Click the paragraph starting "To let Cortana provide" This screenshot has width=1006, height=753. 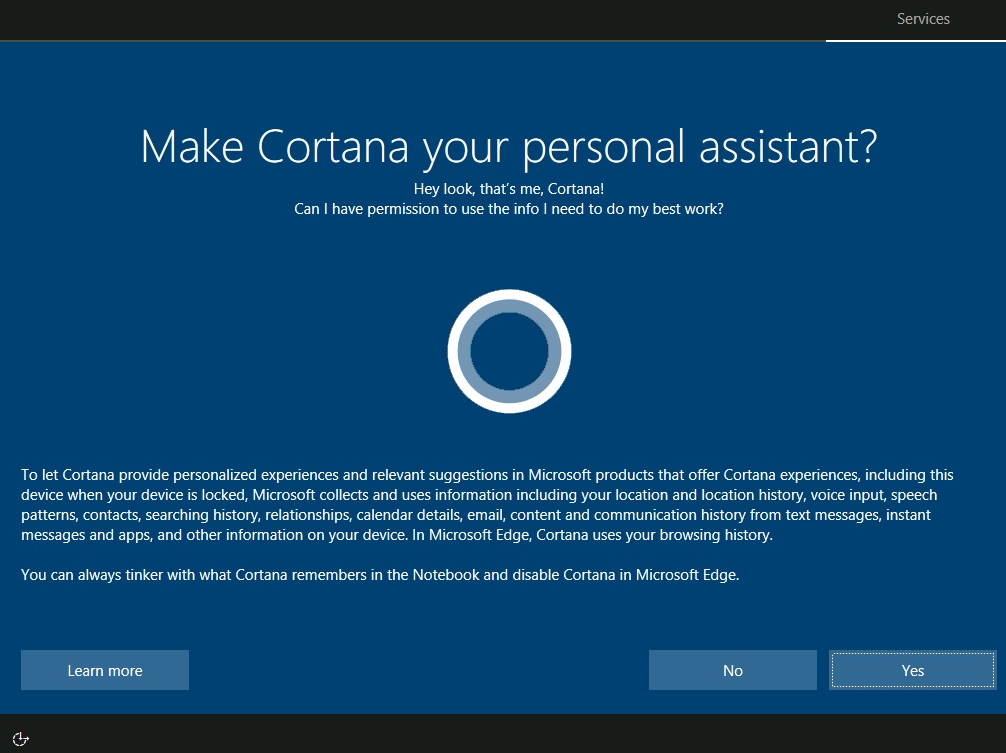[488, 505]
